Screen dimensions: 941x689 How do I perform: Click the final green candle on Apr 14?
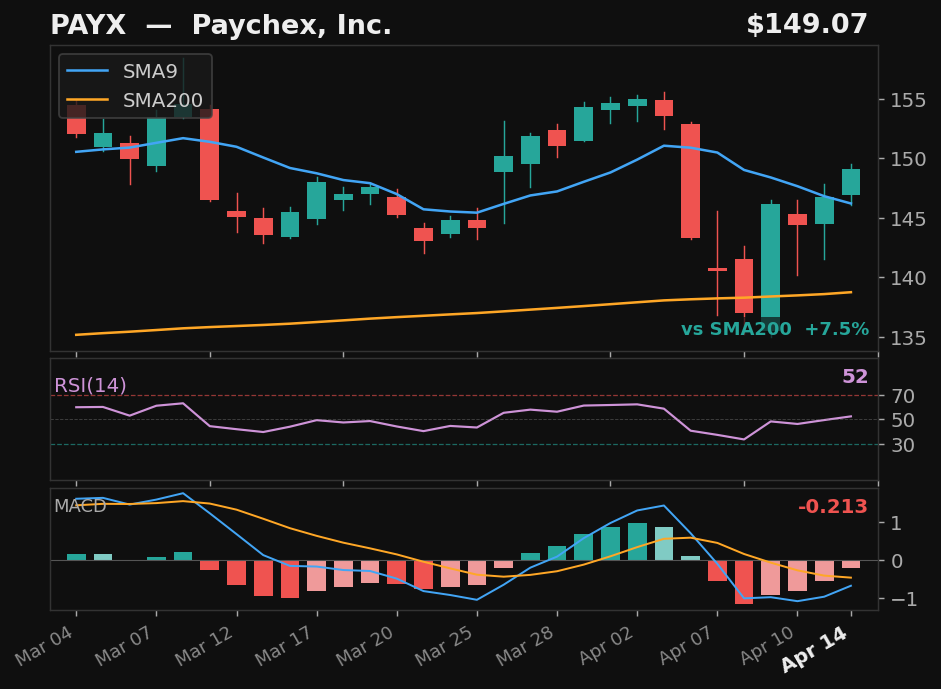851,182
